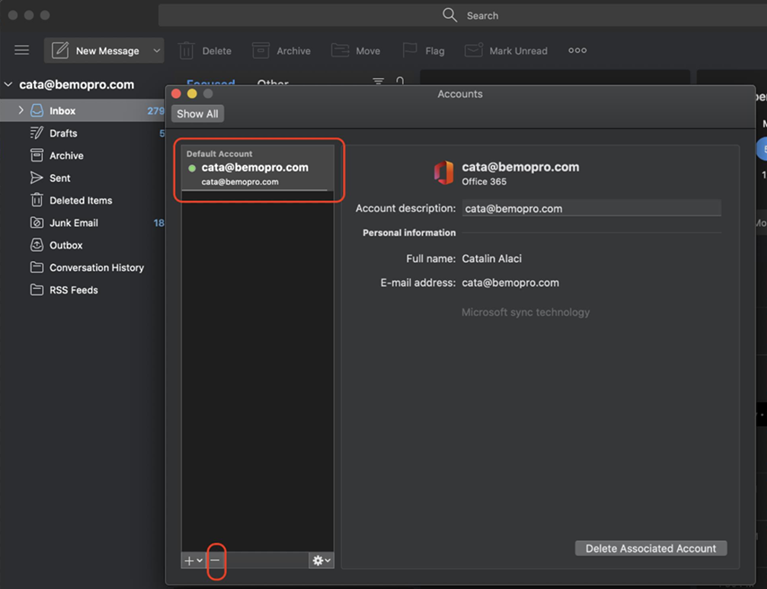Screen dimensions: 767x589
Task: Toggle the hamburger sidebar menu
Action: [x=22, y=50]
